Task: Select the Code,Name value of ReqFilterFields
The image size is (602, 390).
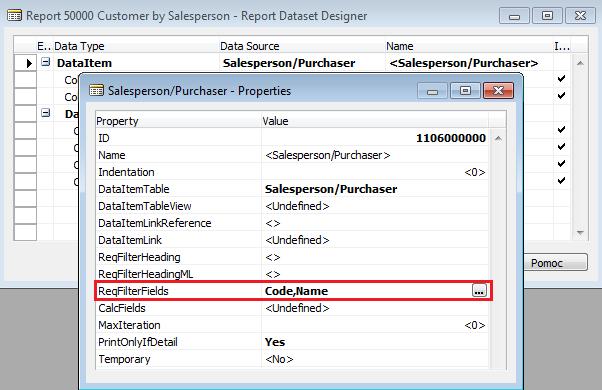Action: [x=296, y=291]
